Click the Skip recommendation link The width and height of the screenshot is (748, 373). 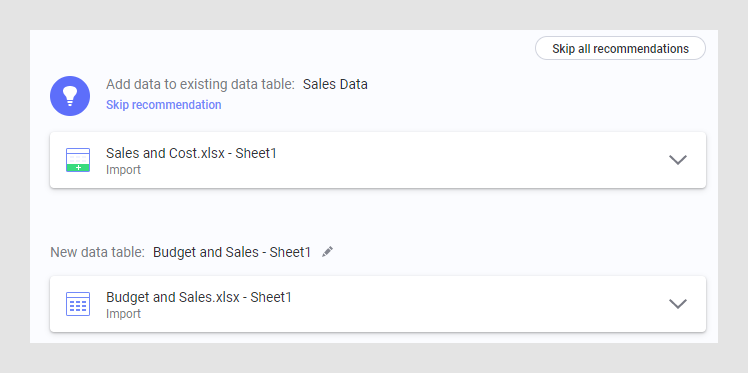(x=164, y=105)
